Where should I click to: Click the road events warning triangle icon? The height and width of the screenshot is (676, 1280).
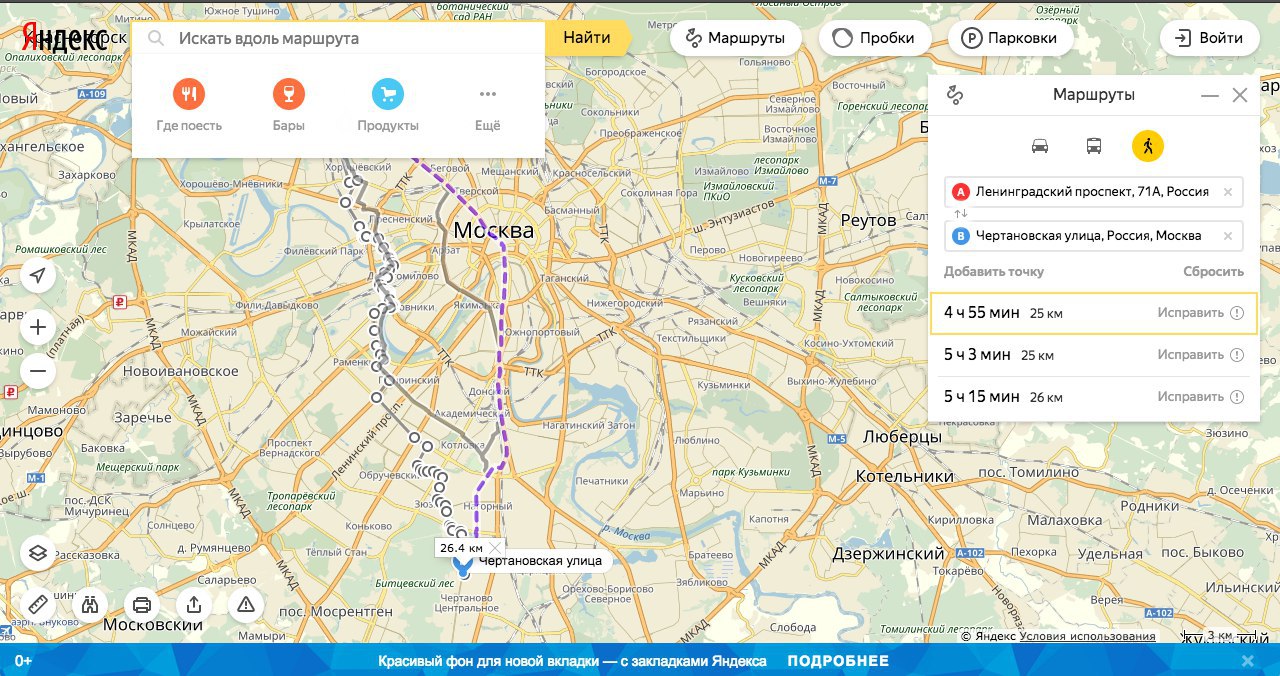tap(246, 604)
